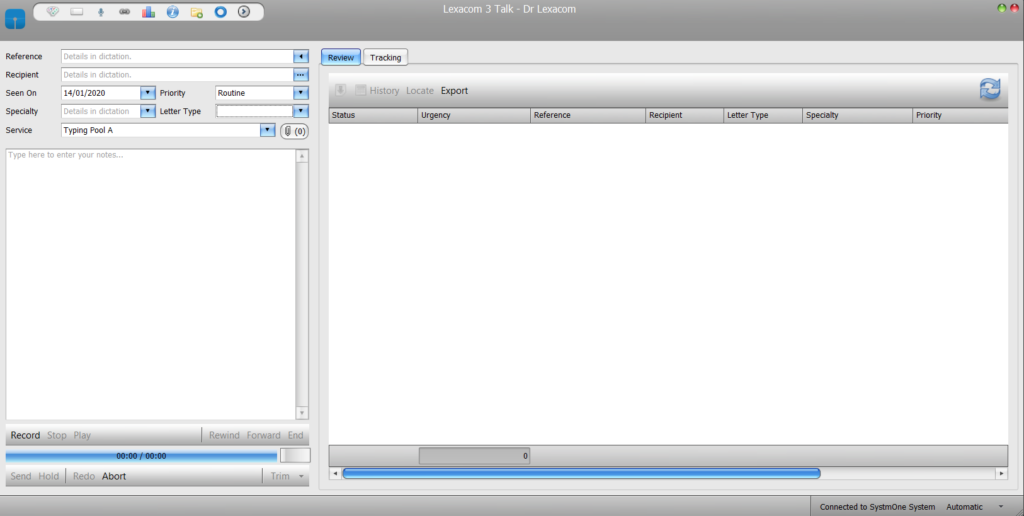Click the Forward control
The width and height of the screenshot is (1024, 516).
(264, 435)
